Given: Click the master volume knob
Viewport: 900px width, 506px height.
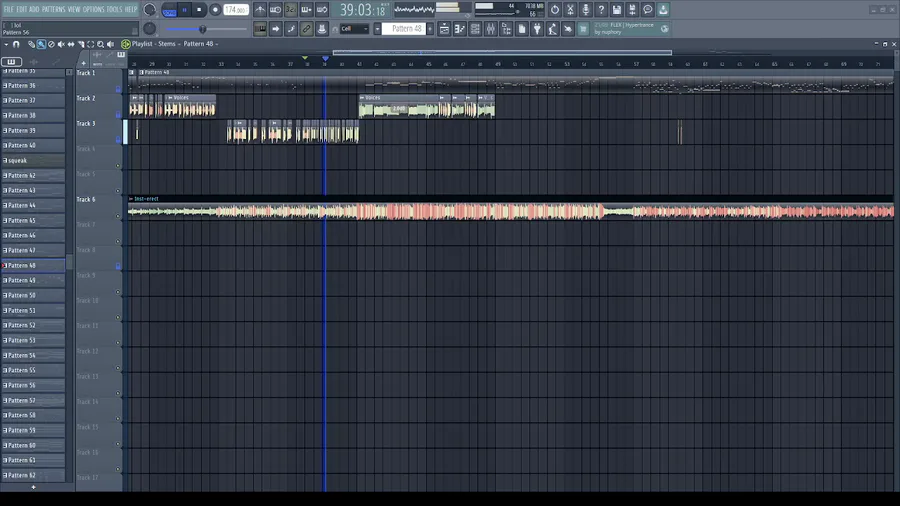Looking at the screenshot, I should pyautogui.click(x=149, y=9).
